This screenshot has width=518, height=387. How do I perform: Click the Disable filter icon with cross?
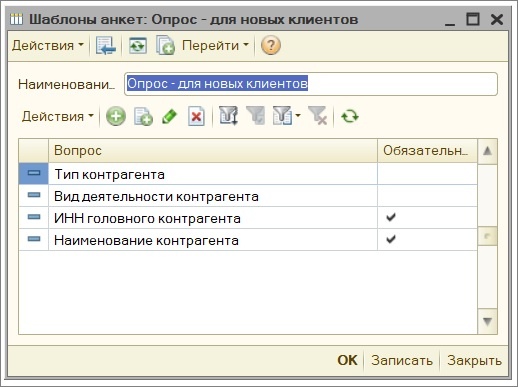[x=317, y=116]
